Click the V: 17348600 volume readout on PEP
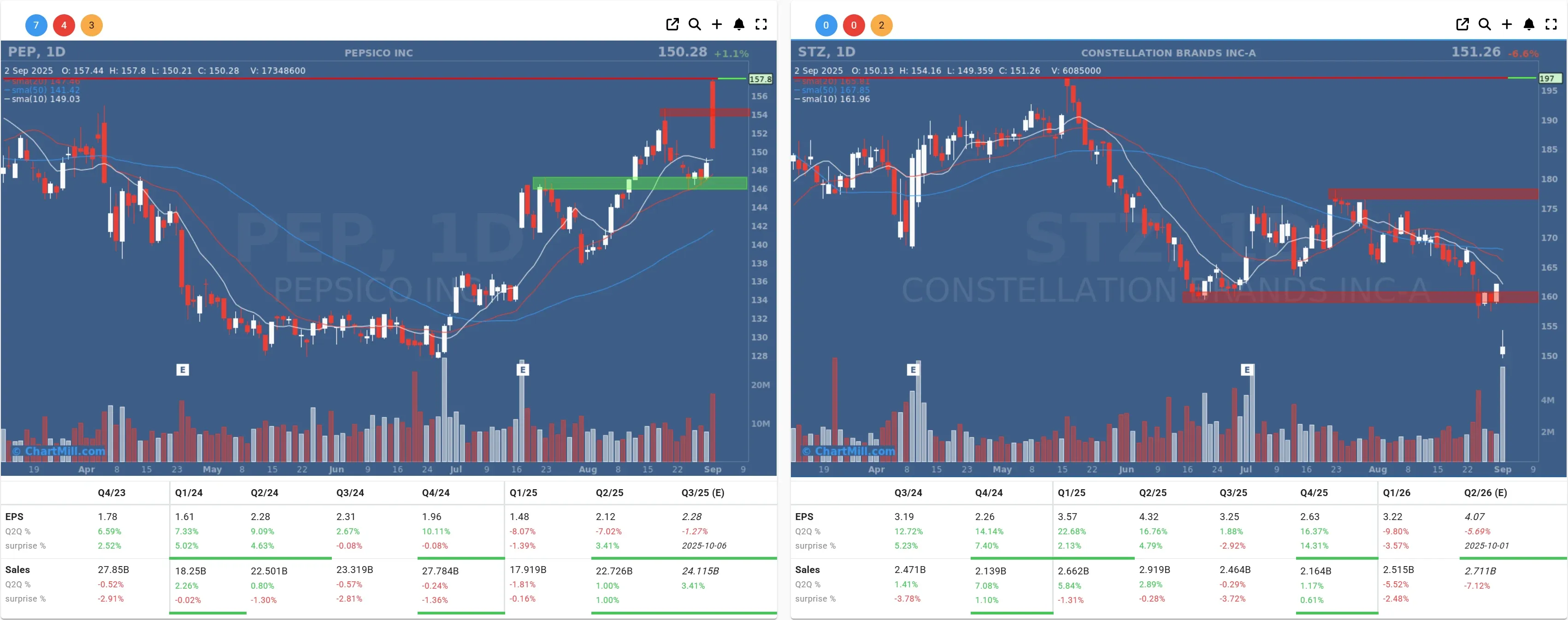 277,70
